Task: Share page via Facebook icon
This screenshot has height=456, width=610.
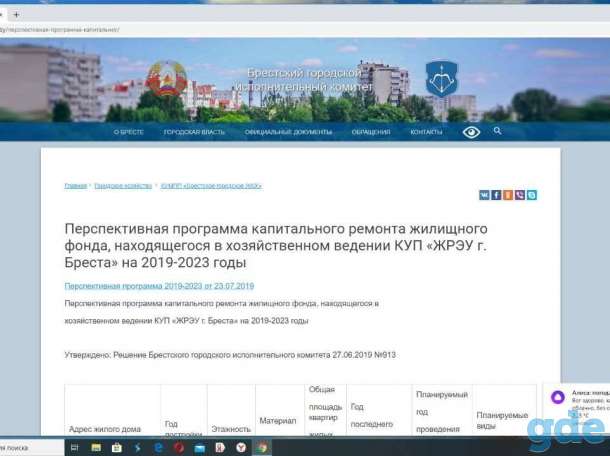Action: [496, 195]
